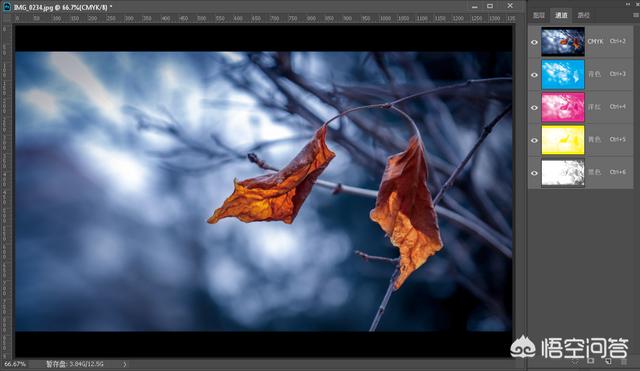Create a new channel with bottom panel icon
The image size is (640, 371).
pyautogui.click(x=608, y=361)
